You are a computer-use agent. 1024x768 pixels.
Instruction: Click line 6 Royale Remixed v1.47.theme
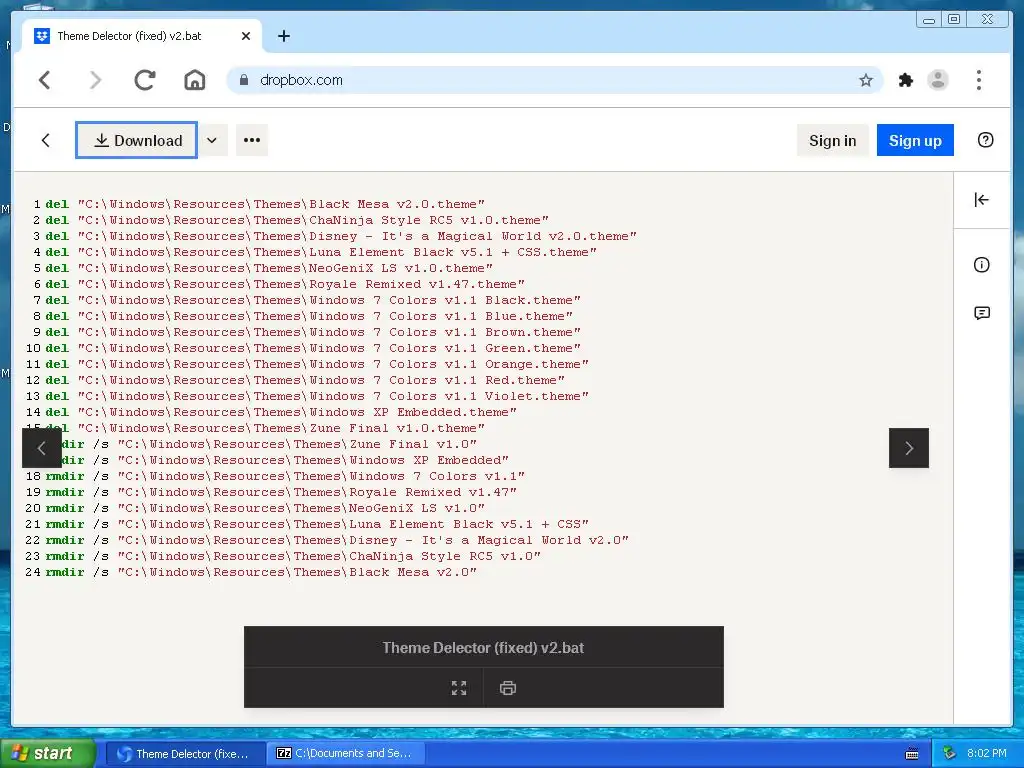tap(301, 285)
